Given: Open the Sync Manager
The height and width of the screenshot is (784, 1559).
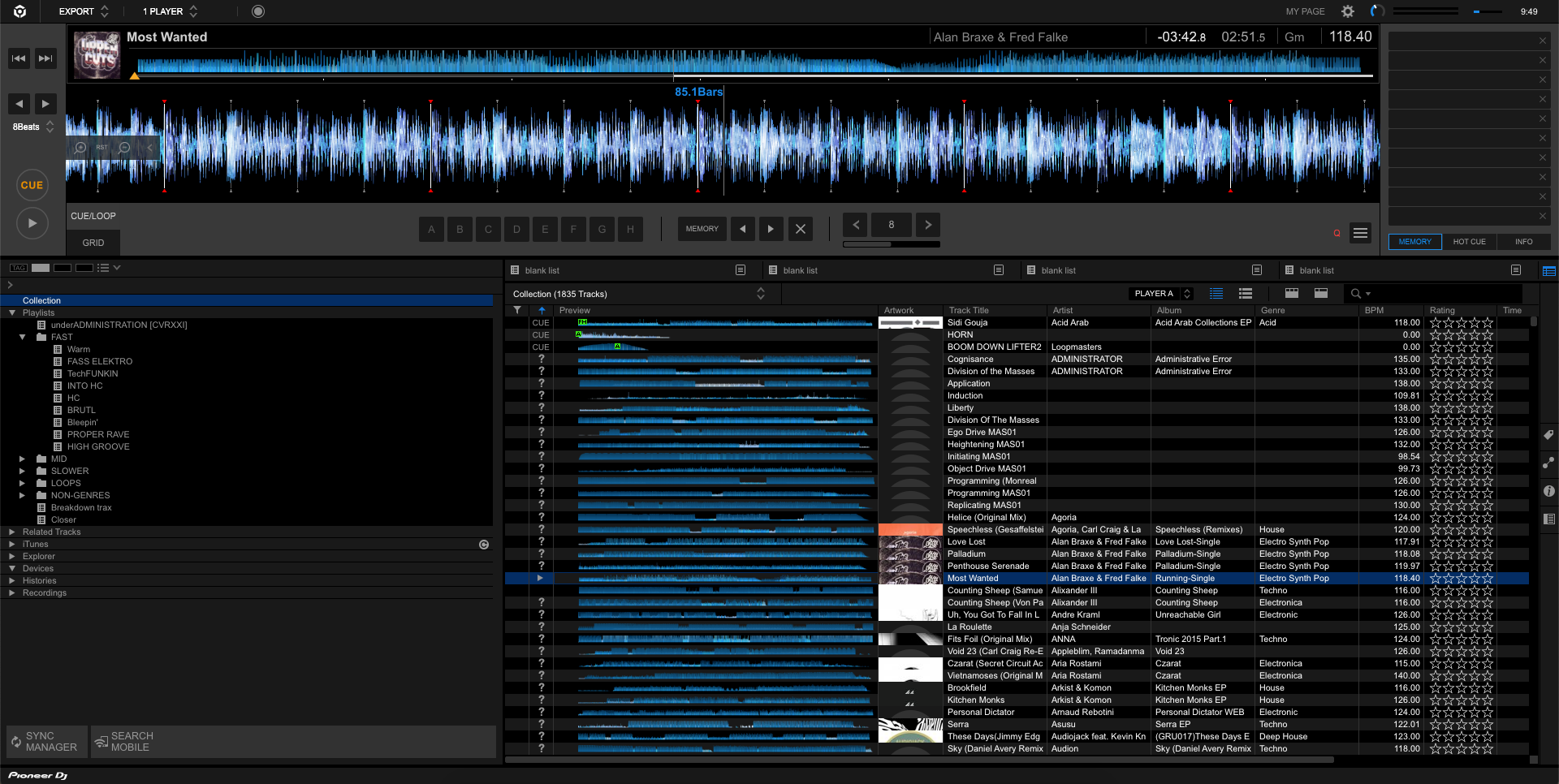Looking at the screenshot, I should tap(45, 741).
